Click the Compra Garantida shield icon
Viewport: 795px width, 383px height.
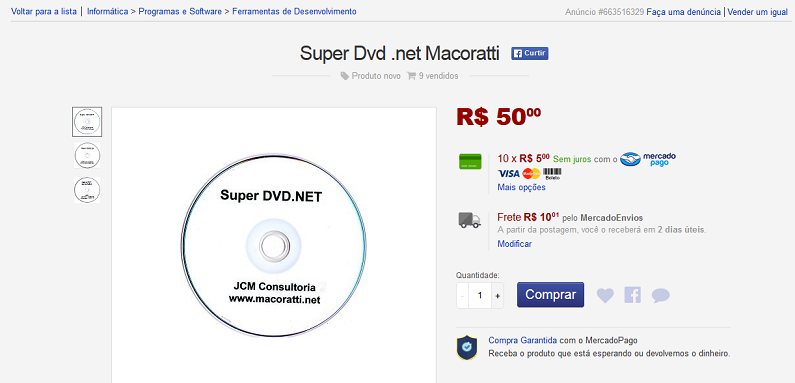pos(466,347)
